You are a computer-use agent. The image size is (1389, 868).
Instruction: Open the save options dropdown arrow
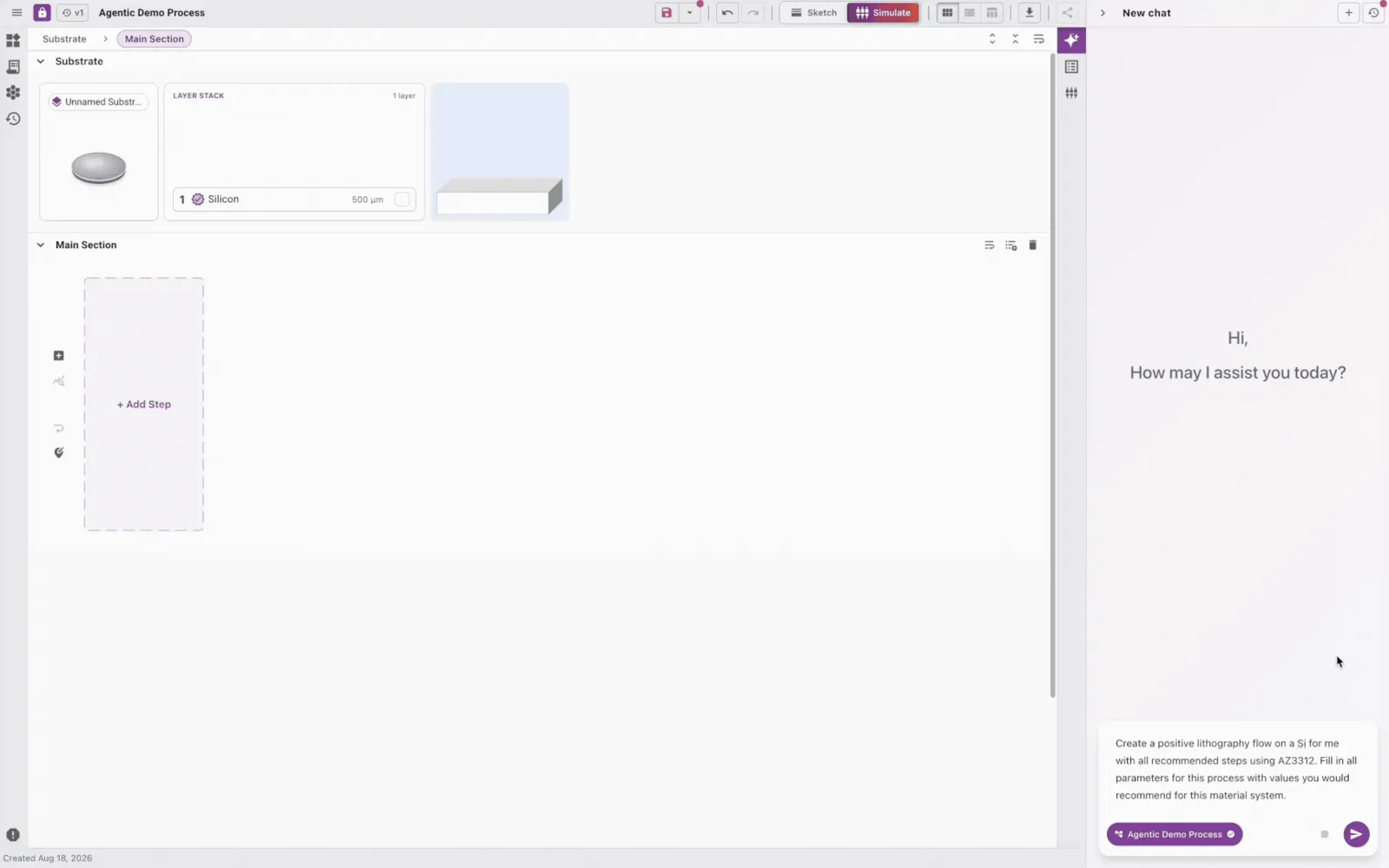(x=690, y=13)
